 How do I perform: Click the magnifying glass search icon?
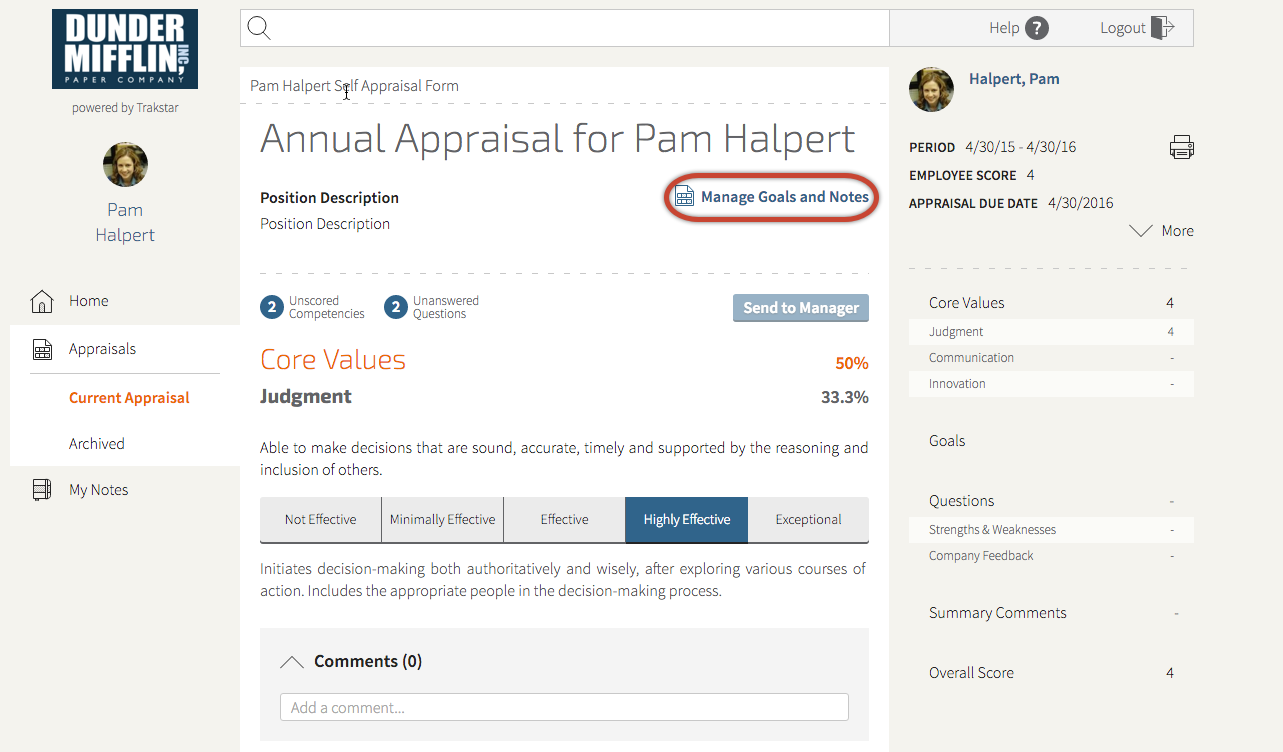[x=259, y=28]
